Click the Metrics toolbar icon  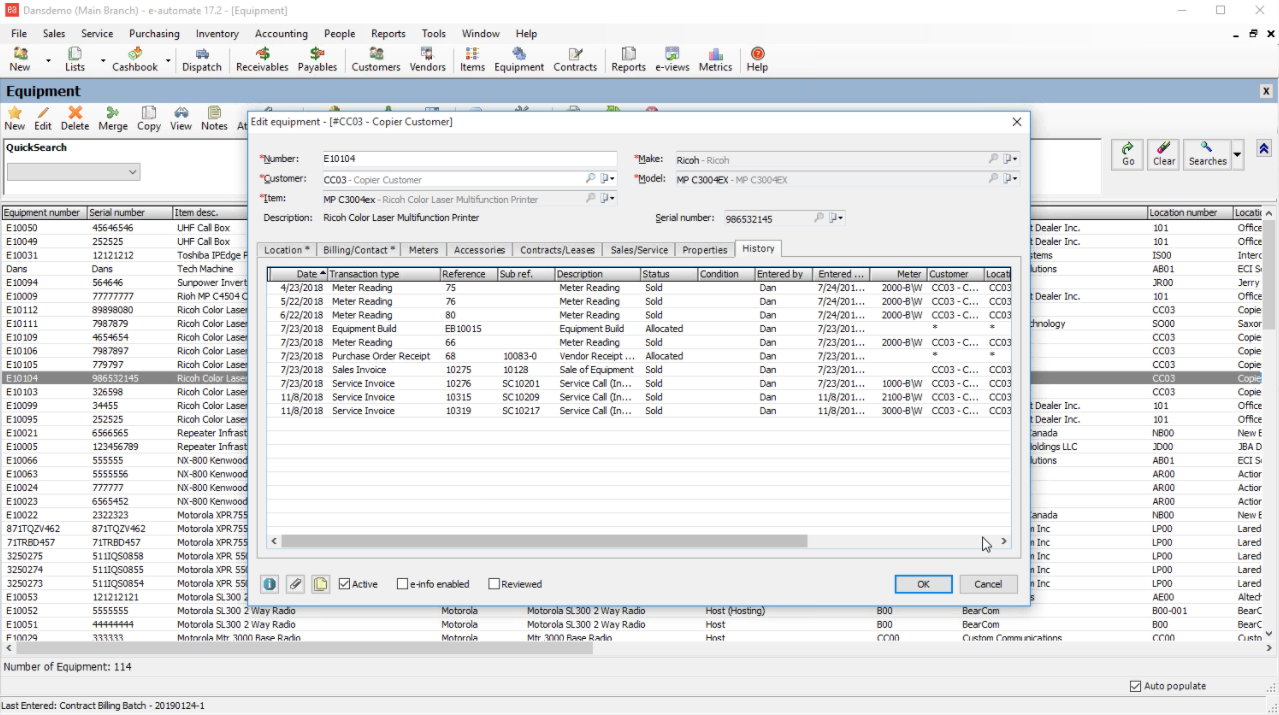click(x=715, y=59)
